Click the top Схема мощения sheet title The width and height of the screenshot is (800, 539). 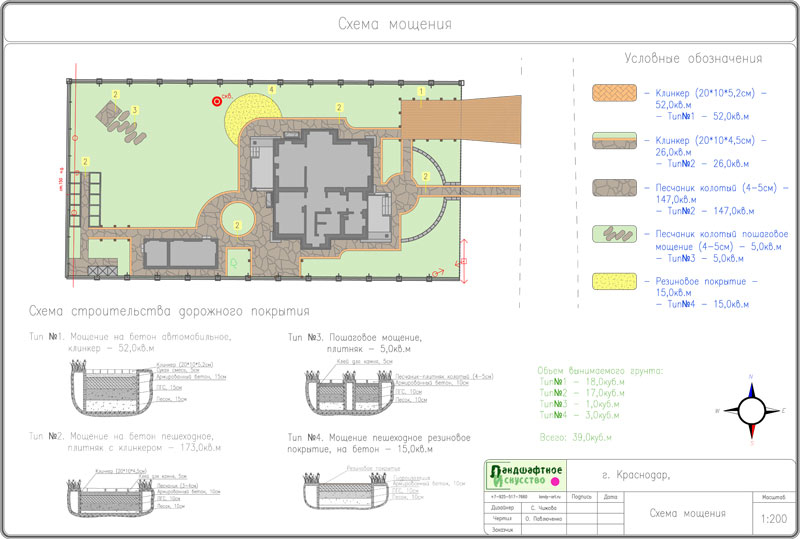395,24
